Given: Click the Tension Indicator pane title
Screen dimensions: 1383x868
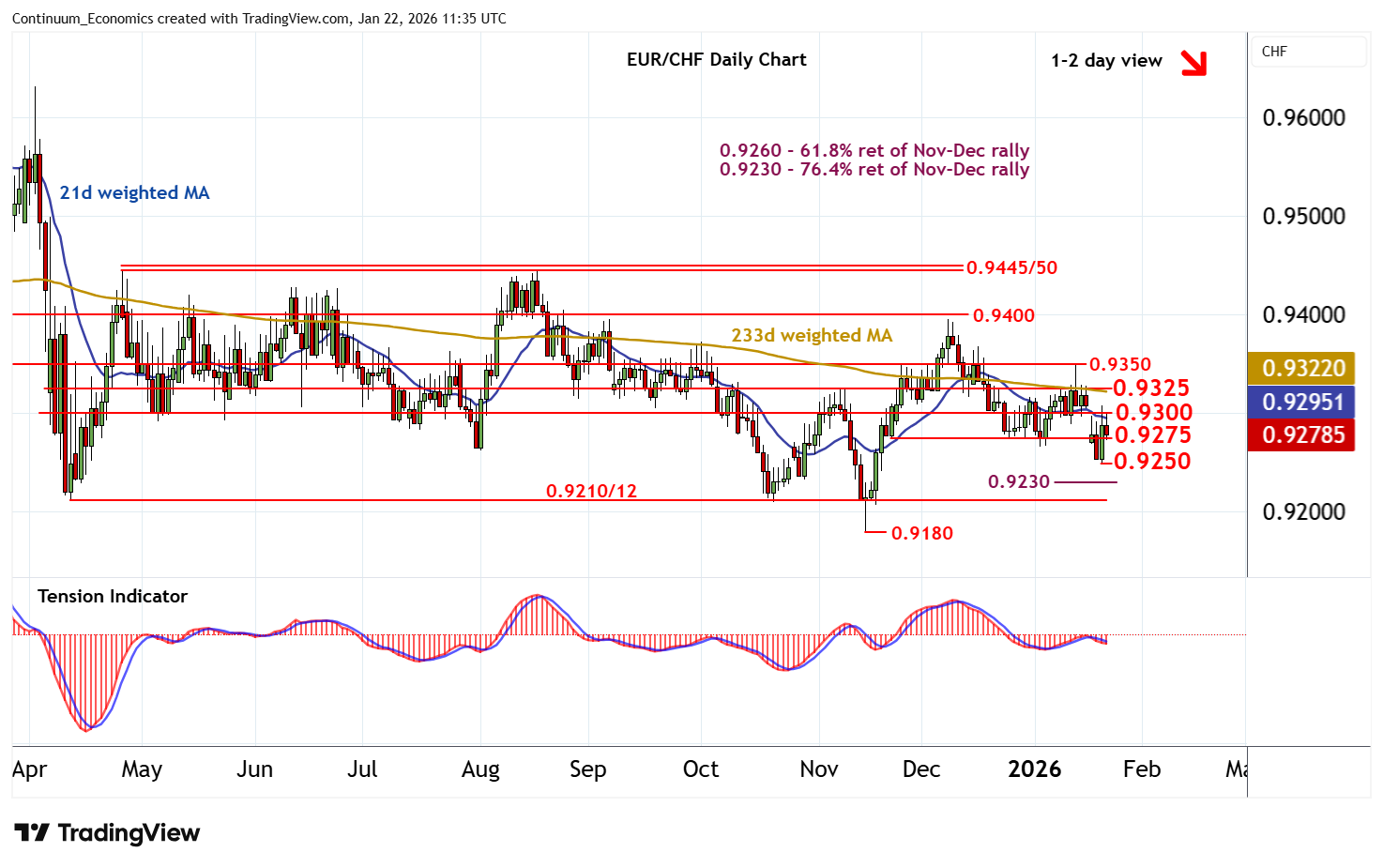Looking at the screenshot, I should click(x=113, y=596).
